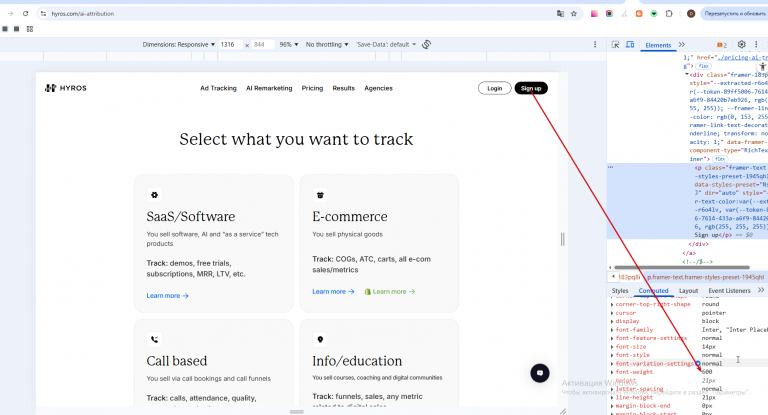Open Dimensions: Responsive dropdown
The image size is (768, 415).
pos(179,45)
